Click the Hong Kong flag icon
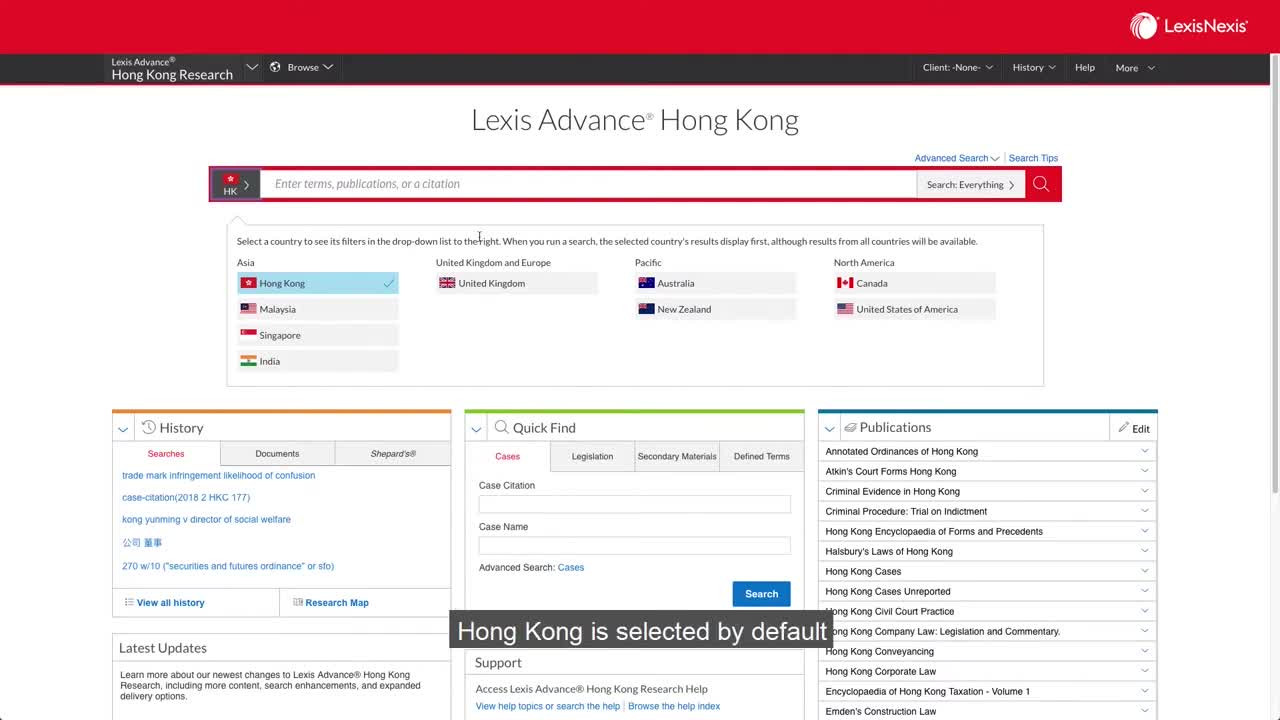Screen dimensions: 1280x720 tap(248, 283)
